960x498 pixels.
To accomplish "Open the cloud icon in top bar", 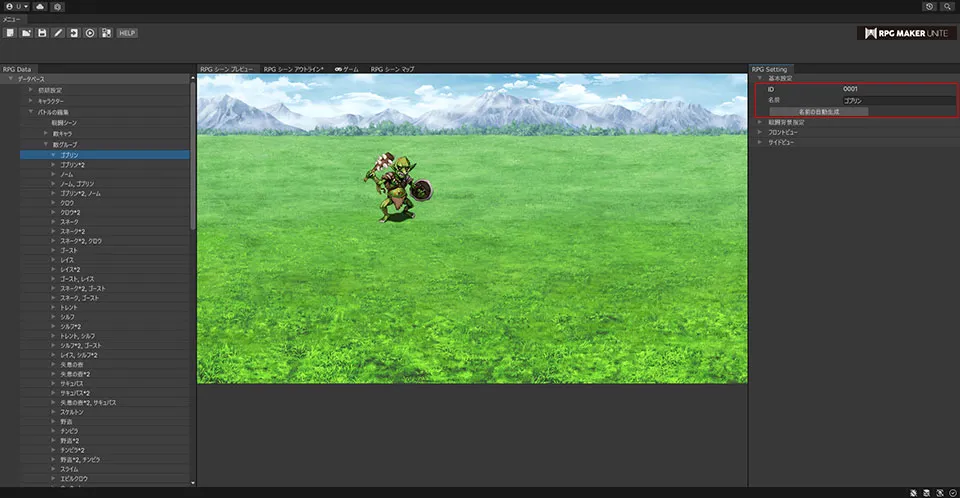I will coord(39,6).
